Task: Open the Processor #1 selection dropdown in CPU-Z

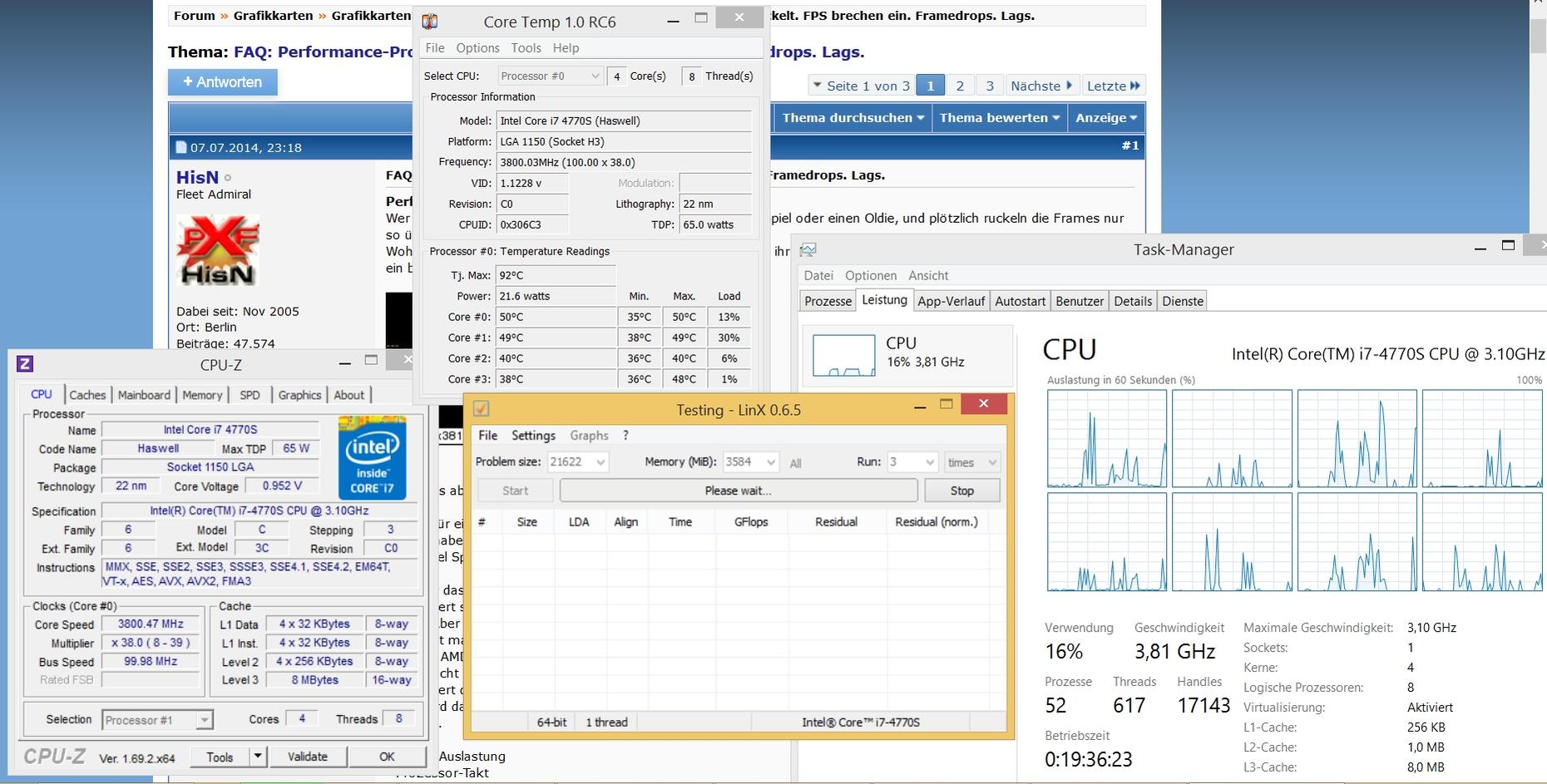Action: pos(157,720)
